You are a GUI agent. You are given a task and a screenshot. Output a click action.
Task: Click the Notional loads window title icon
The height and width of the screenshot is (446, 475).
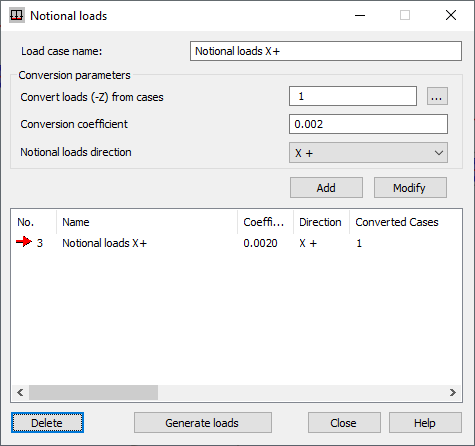(16, 15)
